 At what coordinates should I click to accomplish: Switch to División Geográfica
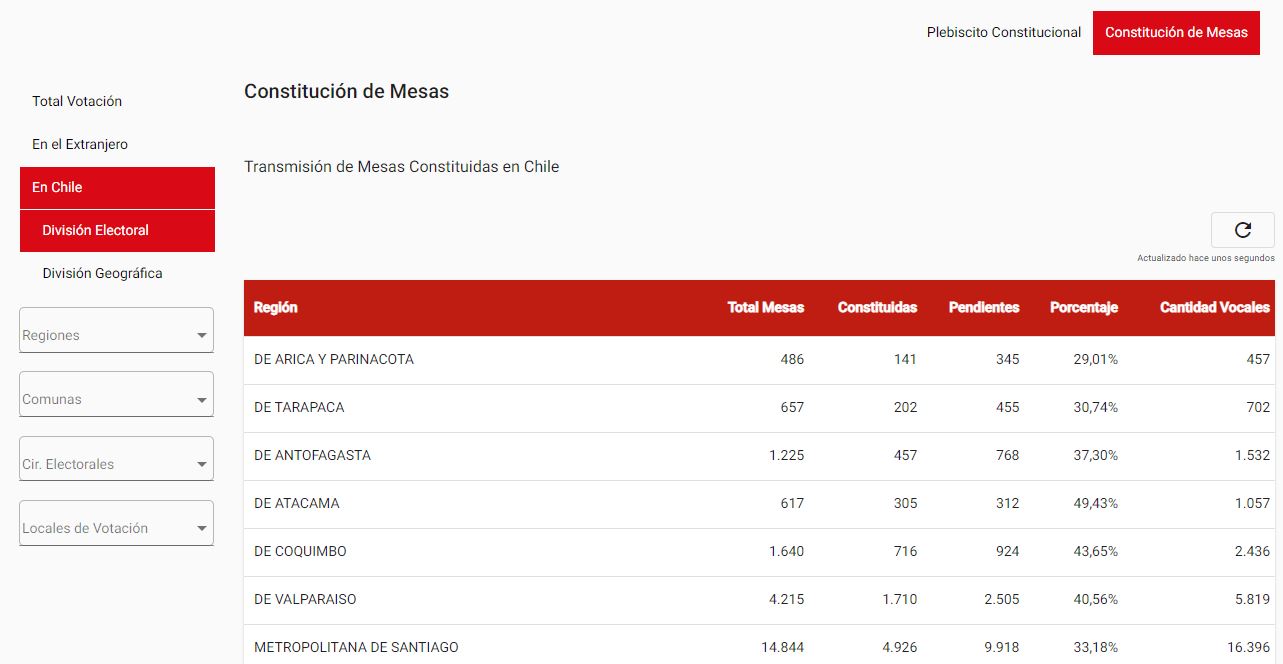pos(102,273)
